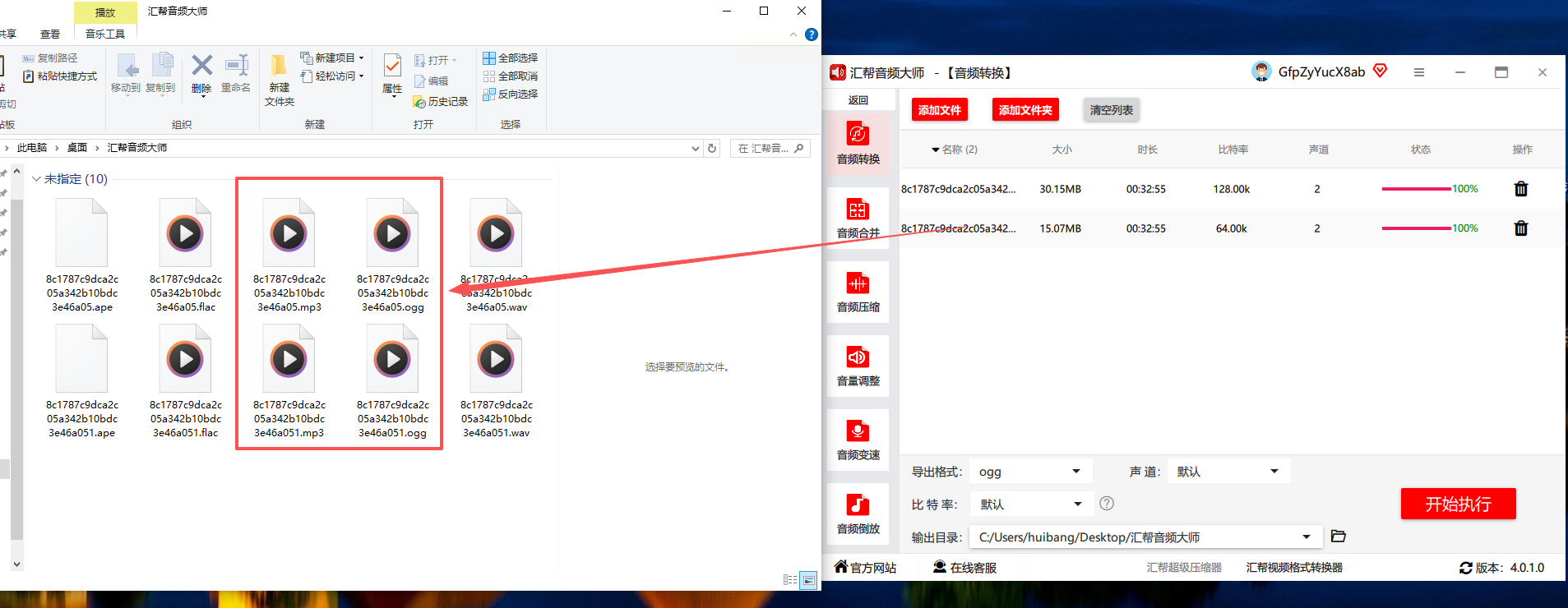Click the user avatar icon

[x=1261, y=72]
